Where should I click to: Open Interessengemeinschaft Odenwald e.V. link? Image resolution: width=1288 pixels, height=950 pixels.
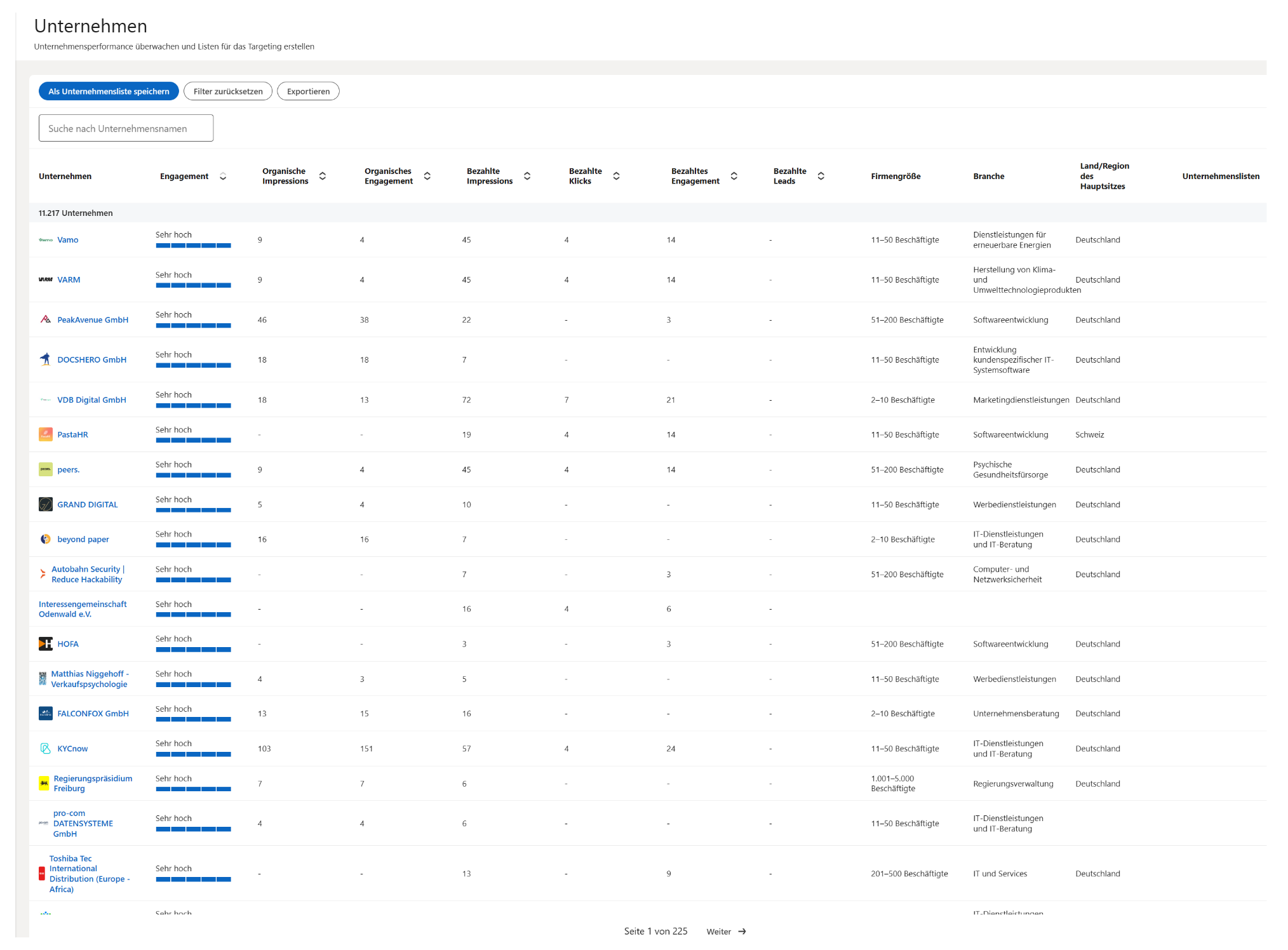83,609
